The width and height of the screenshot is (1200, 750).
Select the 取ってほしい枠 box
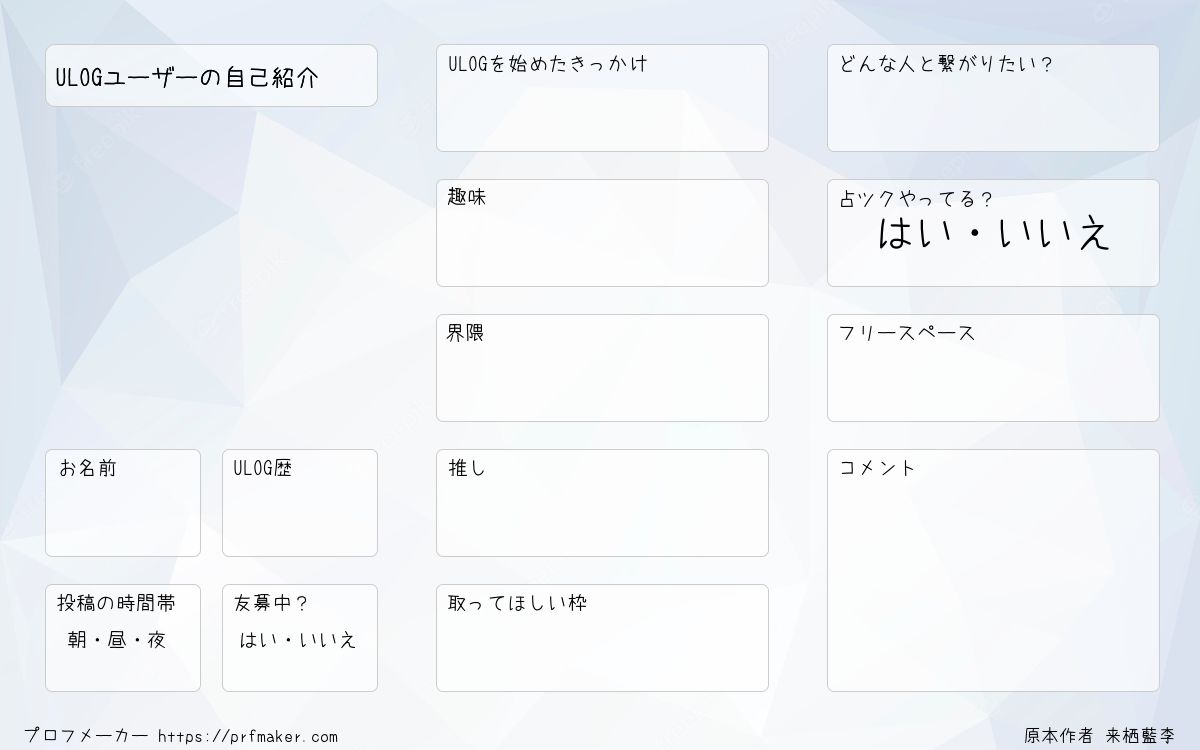pos(602,638)
